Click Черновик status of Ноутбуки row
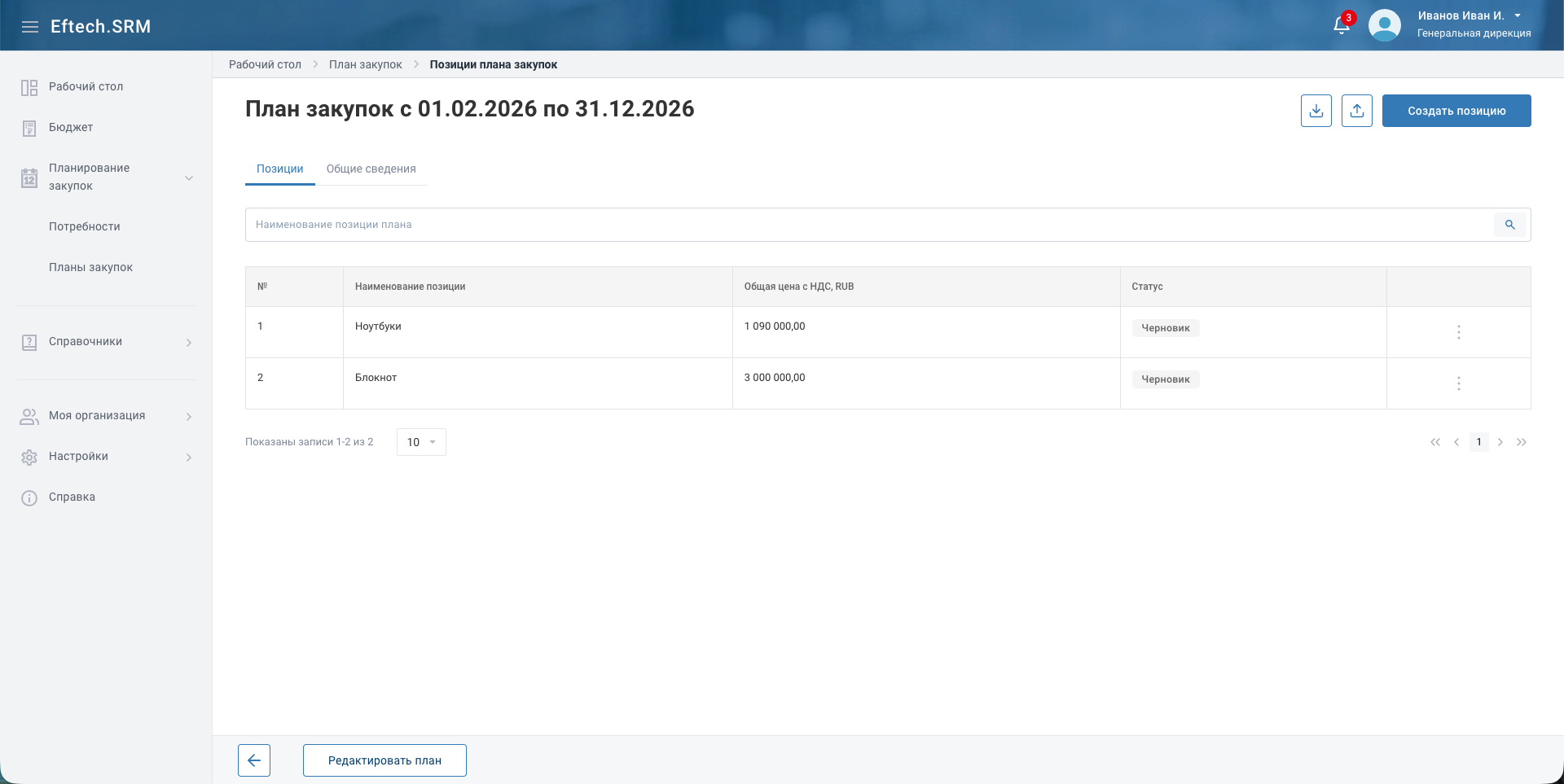 (x=1166, y=328)
